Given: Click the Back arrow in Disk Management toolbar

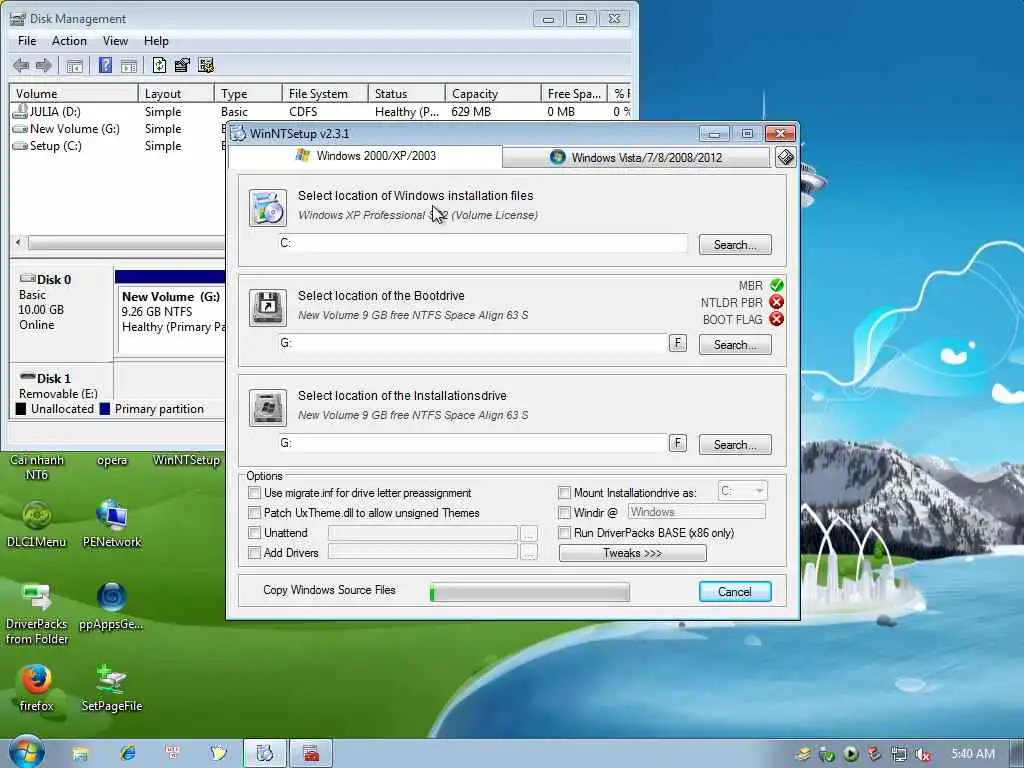Looking at the screenshot, I should click(x=21, y=65).
